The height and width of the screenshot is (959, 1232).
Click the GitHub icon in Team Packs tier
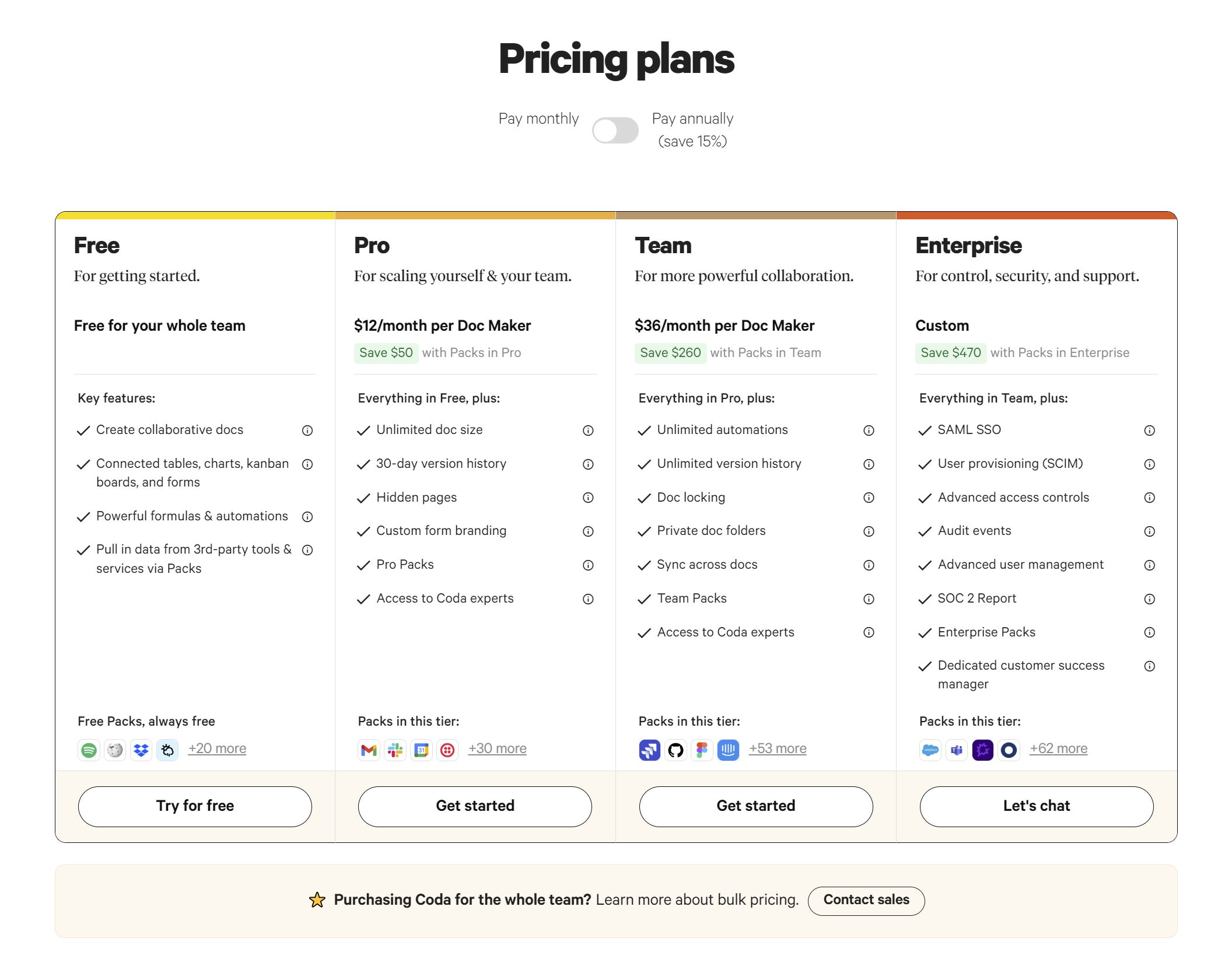tap(676, 749)
